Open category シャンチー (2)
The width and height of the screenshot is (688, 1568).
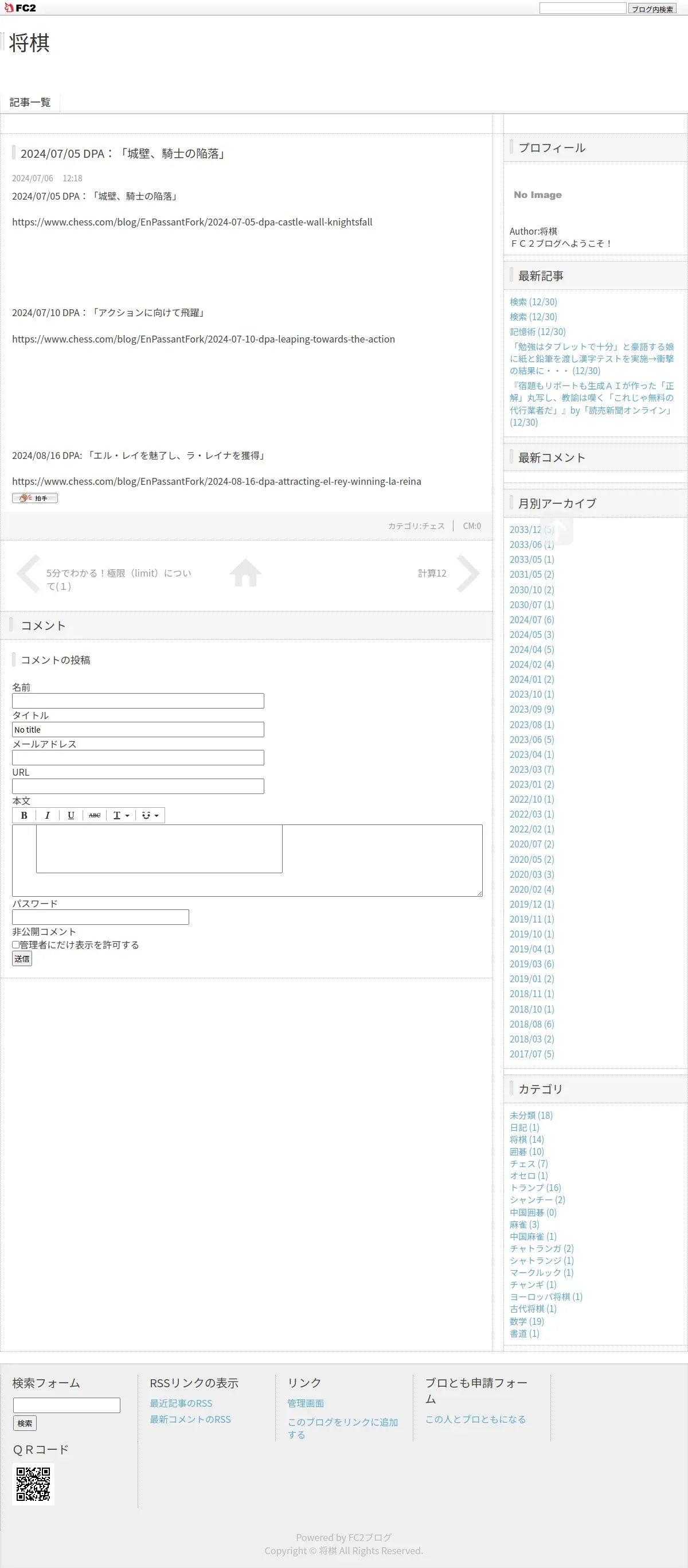[x=538, y=1200]
